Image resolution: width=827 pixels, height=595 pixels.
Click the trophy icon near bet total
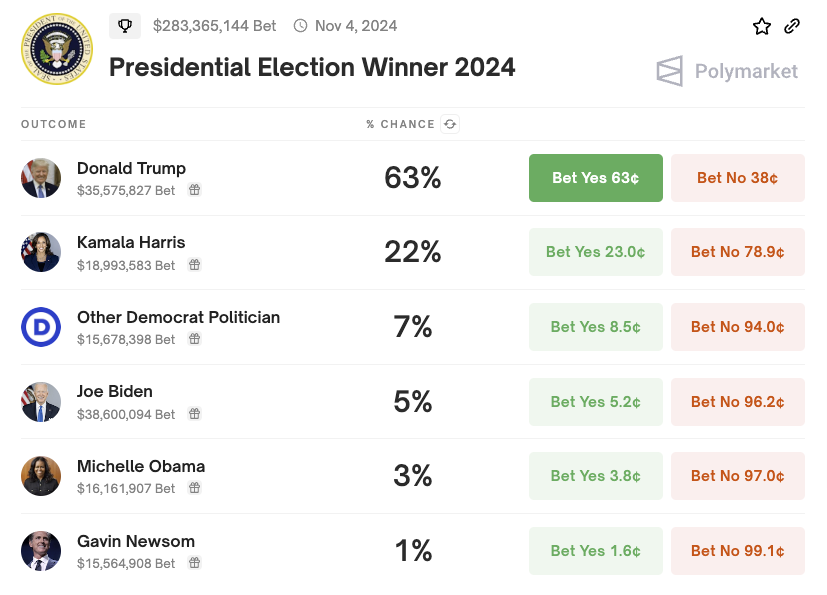click(125, 26)
